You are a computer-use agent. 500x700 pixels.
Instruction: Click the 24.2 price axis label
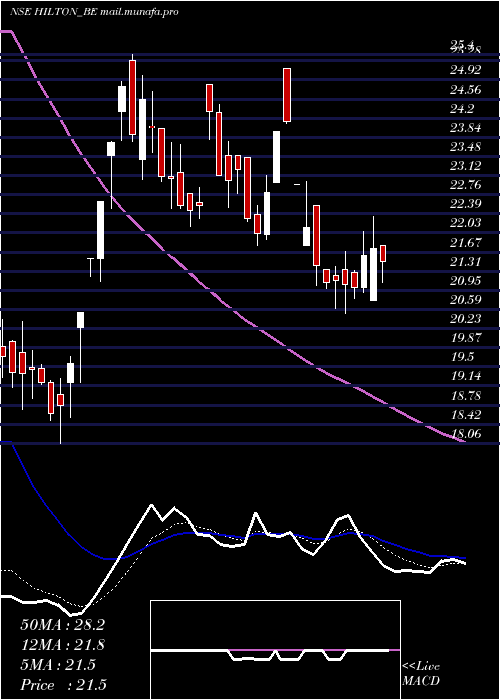coord(462,108)
